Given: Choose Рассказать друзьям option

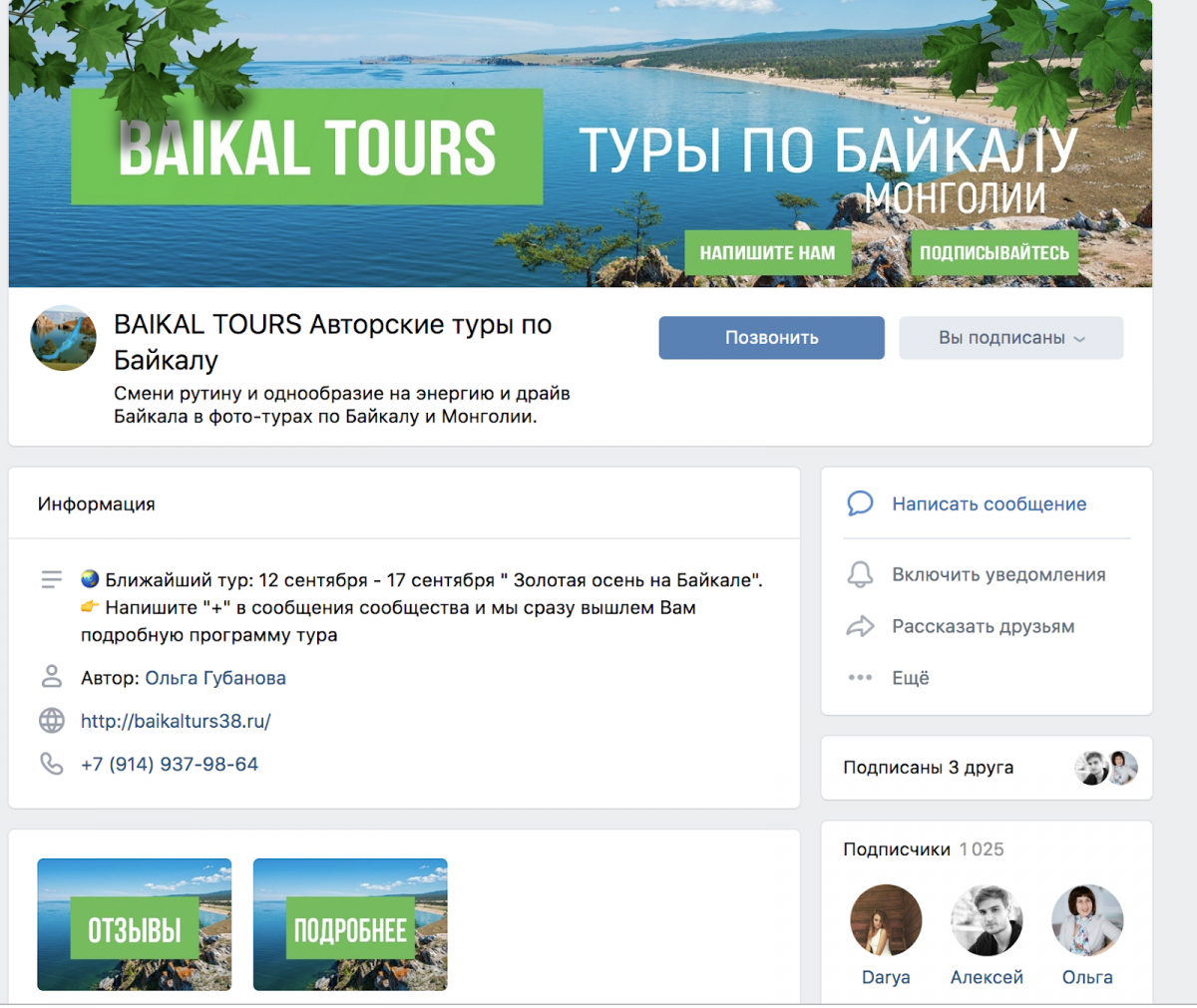Looking at the screenshot, I should point(983,626).
